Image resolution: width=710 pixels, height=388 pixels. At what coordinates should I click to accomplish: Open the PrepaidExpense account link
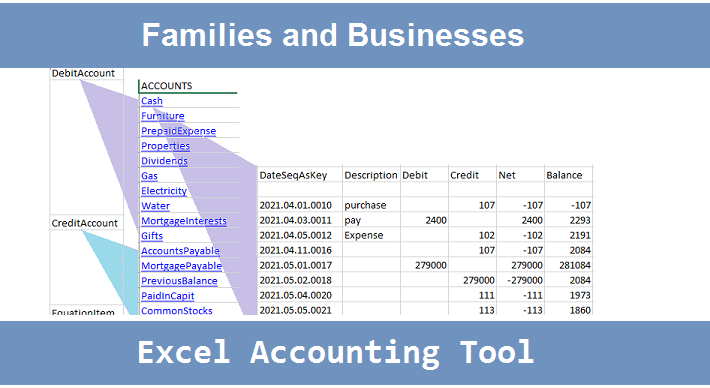coord(178,131)
